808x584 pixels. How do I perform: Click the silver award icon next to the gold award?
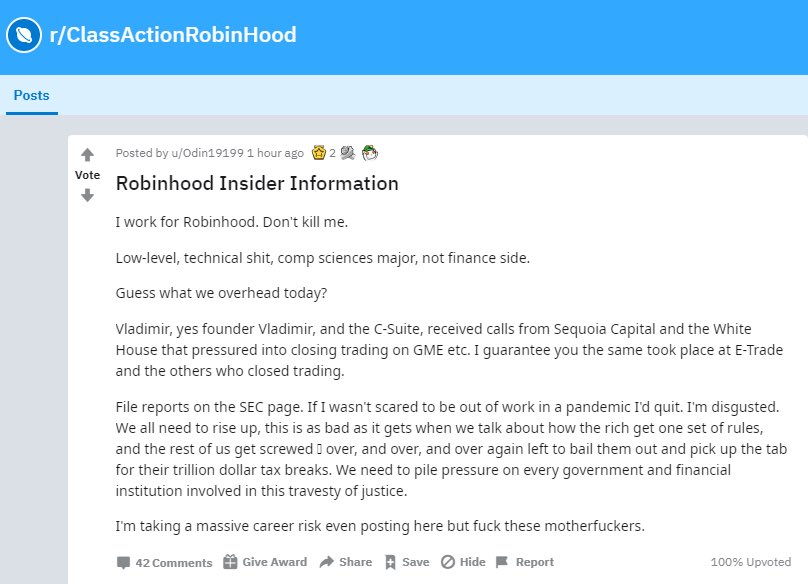[347, 153]
